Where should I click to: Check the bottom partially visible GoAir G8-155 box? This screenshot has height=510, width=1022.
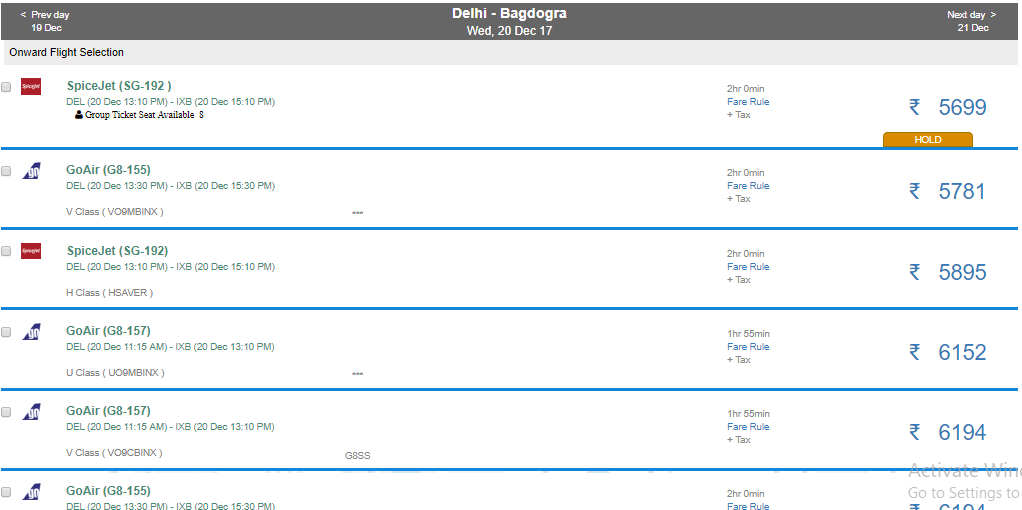(7, 492)
